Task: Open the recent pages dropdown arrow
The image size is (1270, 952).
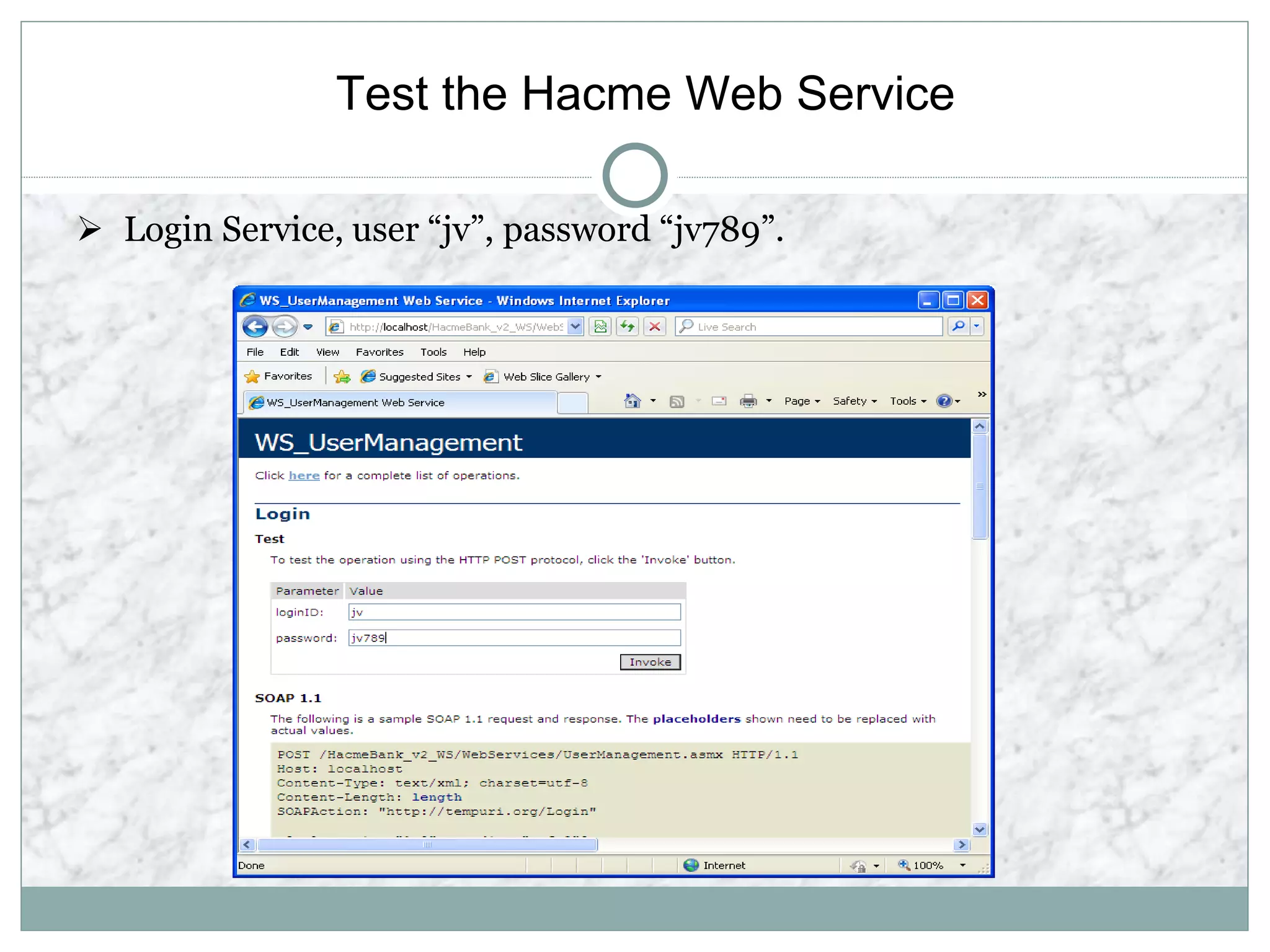Action: click(x=308, y=327)
